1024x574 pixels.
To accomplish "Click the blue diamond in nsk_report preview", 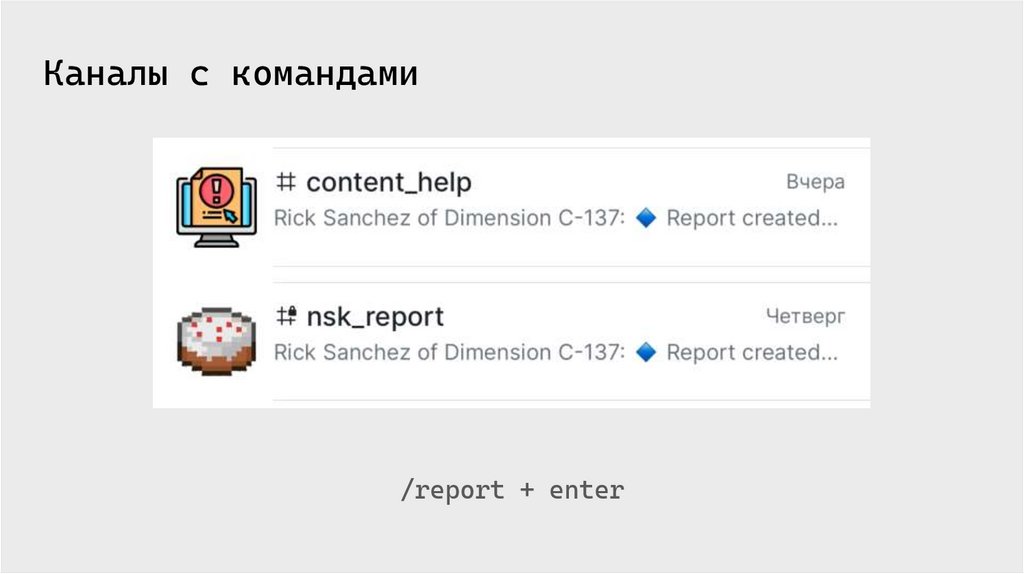I will (646, 352).
